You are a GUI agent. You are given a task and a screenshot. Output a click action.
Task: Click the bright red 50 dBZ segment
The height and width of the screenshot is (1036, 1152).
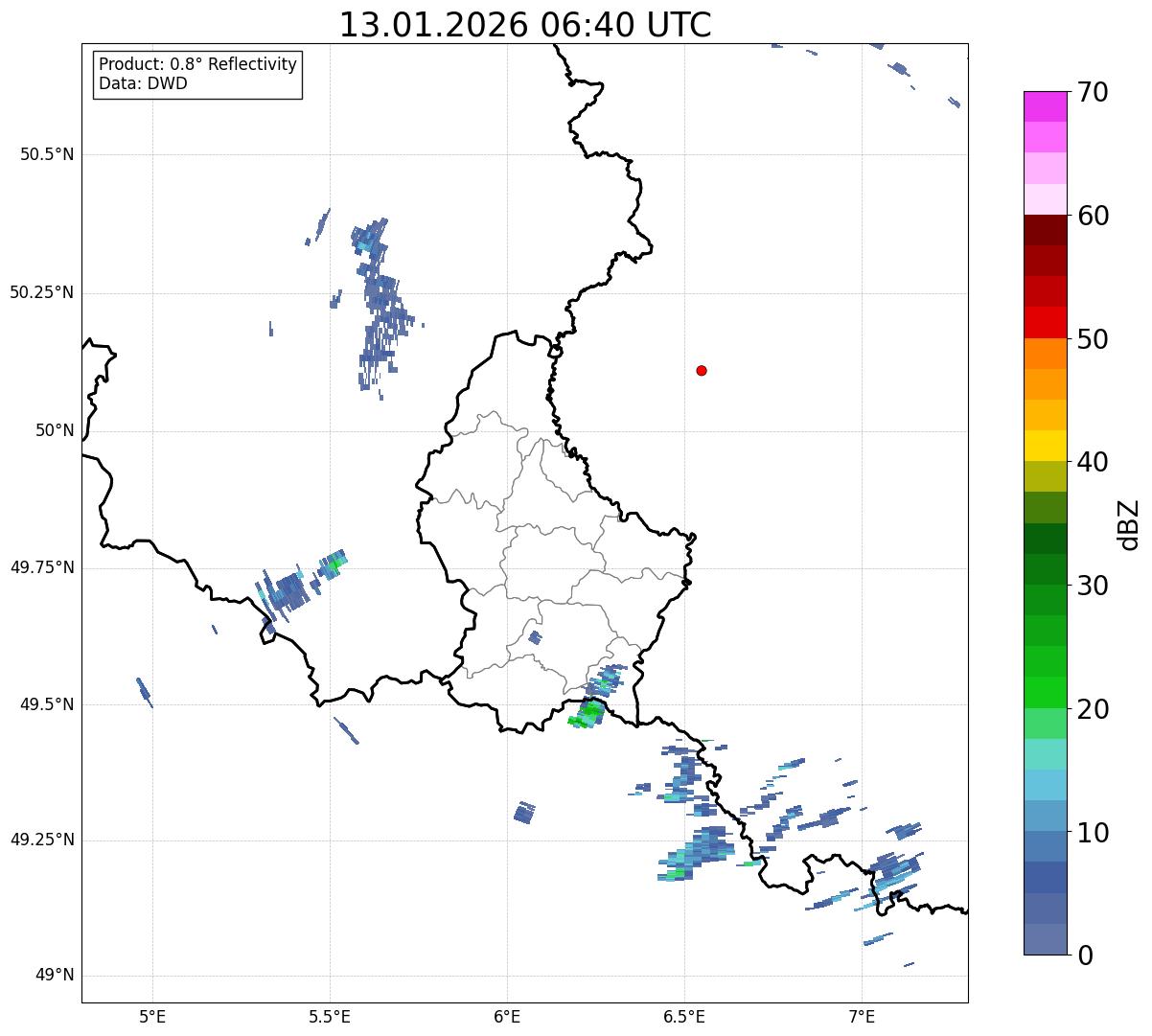[1045, 323]
